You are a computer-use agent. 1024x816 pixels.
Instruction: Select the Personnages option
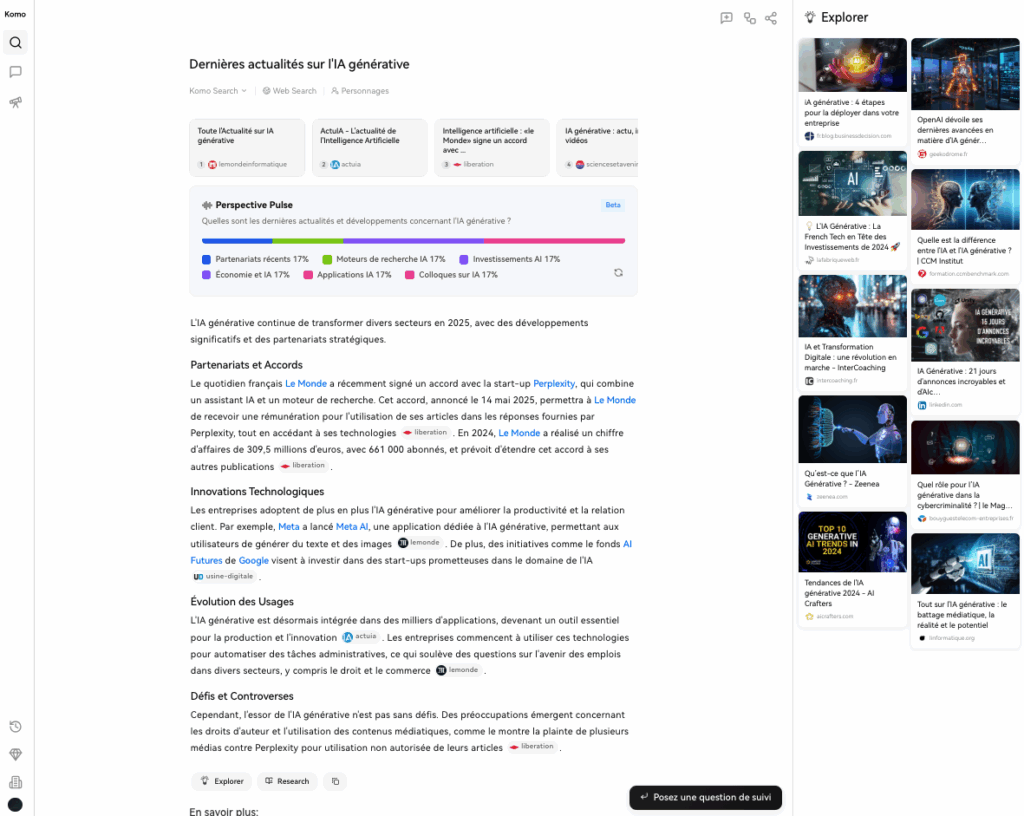(360, 91)
